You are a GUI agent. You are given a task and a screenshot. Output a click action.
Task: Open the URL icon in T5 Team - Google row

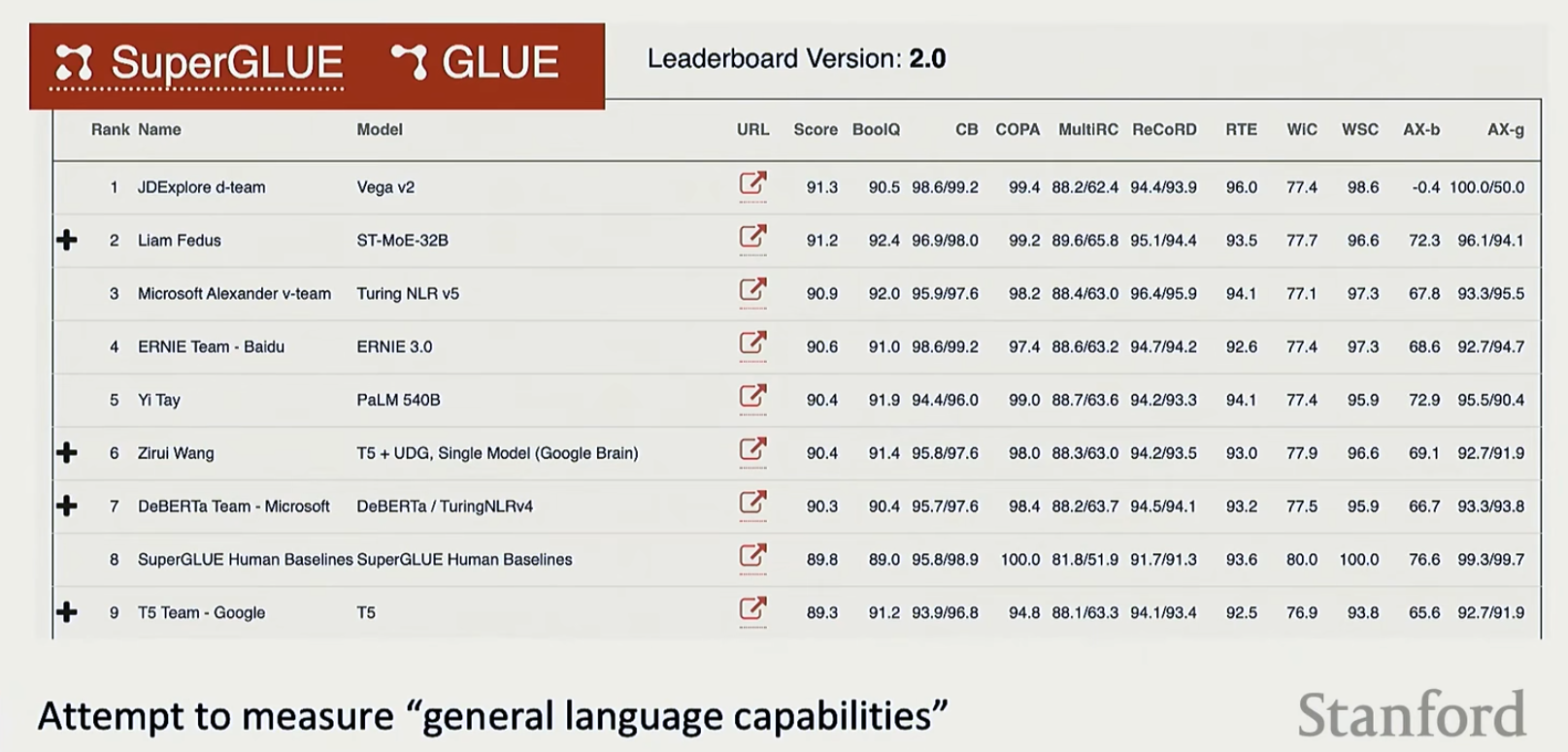pos(752,609)
